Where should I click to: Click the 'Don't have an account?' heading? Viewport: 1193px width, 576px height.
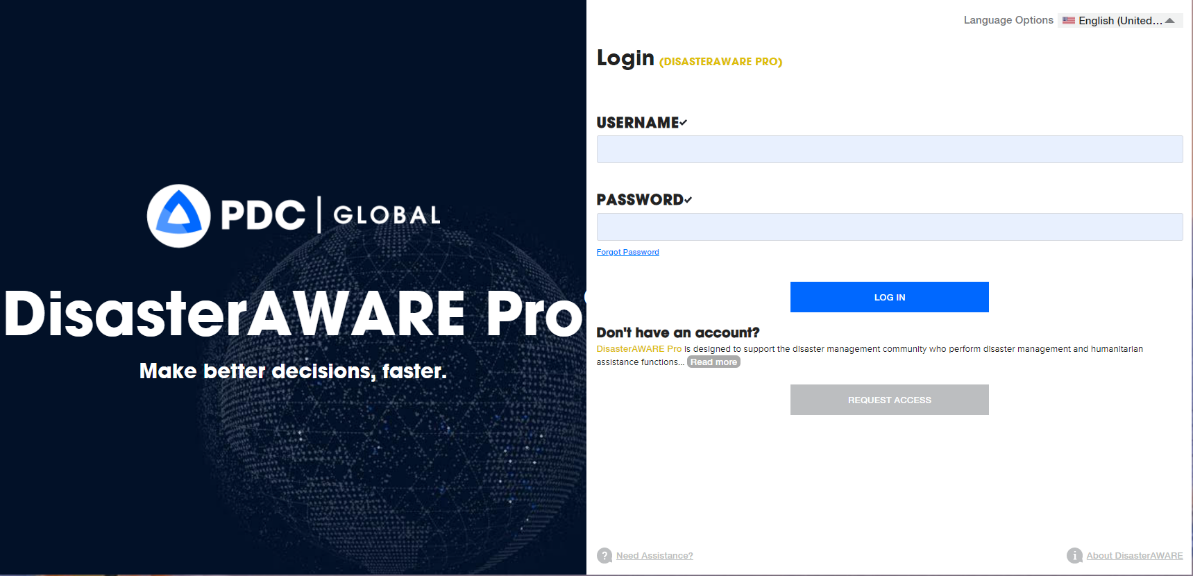tap(678, 333)
